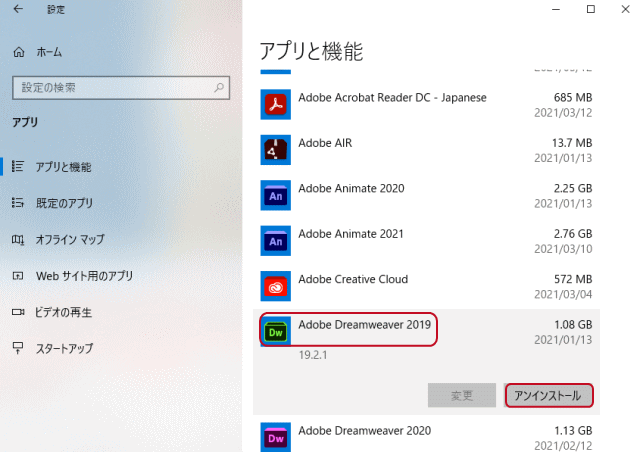Click the 2.25 GB size value
640x452 pixels.
pyautogui.click(x=573, y=188)
